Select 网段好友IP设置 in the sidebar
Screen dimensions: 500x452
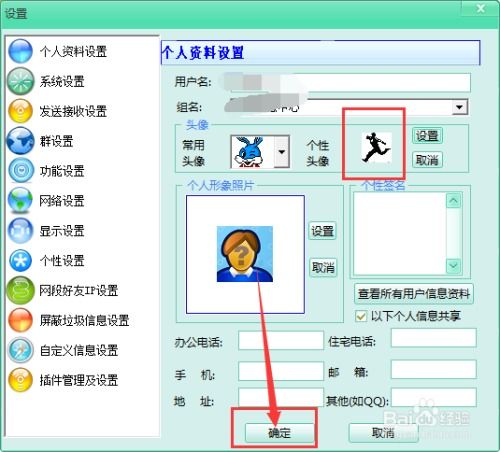(78, 290)
